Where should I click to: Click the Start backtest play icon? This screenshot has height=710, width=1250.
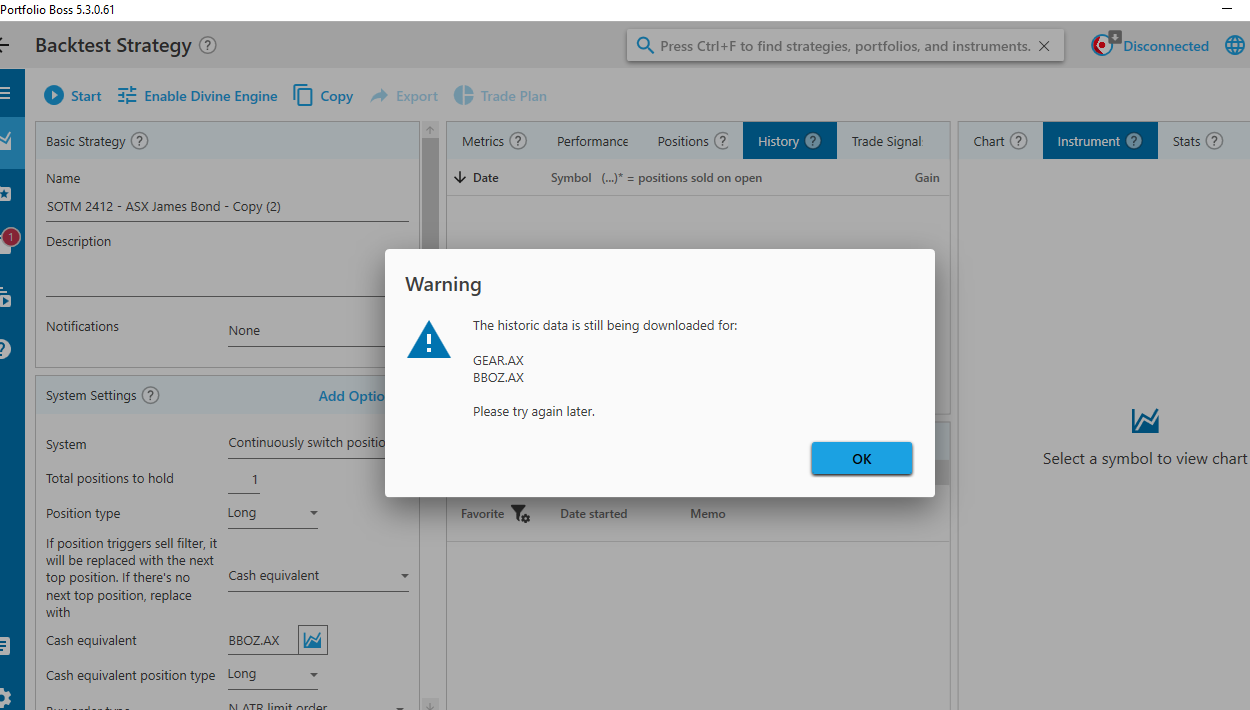[x=54, y=96]
